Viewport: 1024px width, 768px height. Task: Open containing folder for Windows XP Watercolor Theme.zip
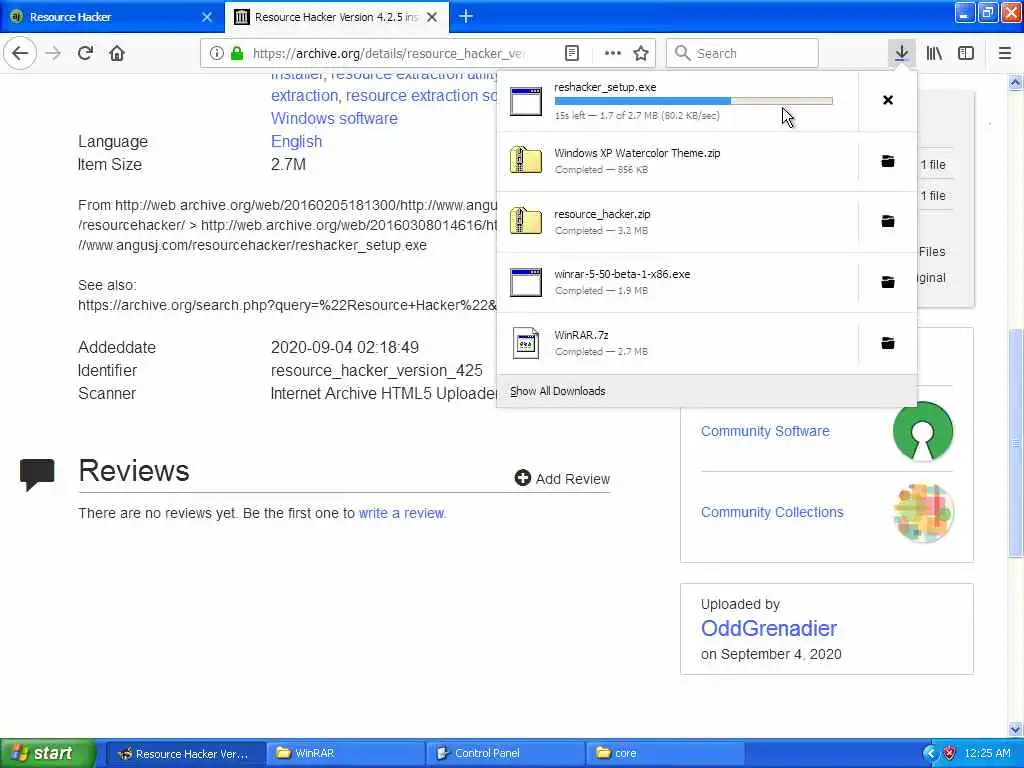click(888, 161)
